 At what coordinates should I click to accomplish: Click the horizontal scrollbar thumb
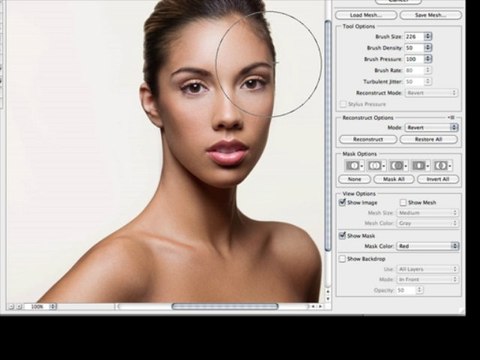coord(225,306)
